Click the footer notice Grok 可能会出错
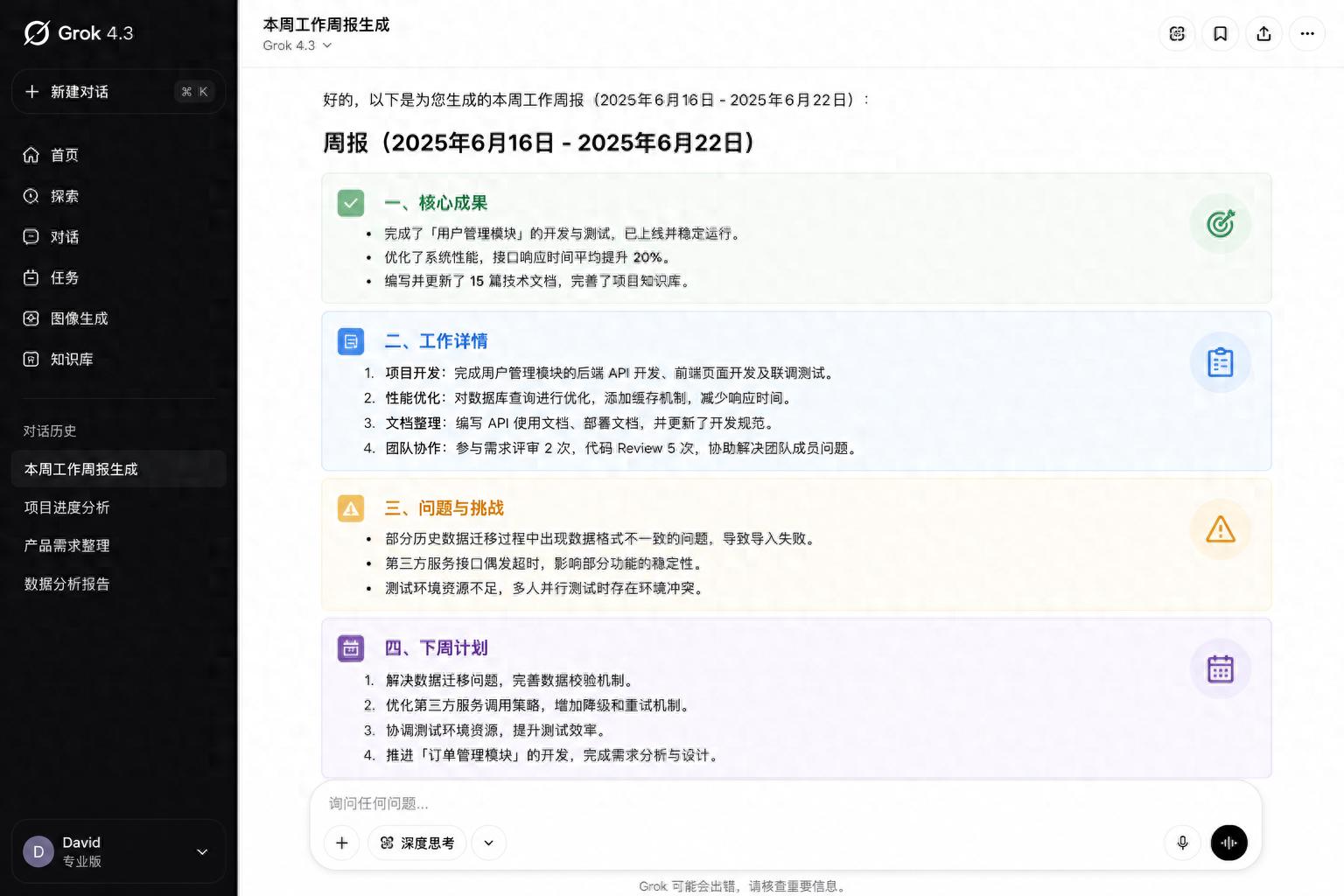Image resolution: width=1344 pixels, height=896 pixels. (x=745, y=886)
